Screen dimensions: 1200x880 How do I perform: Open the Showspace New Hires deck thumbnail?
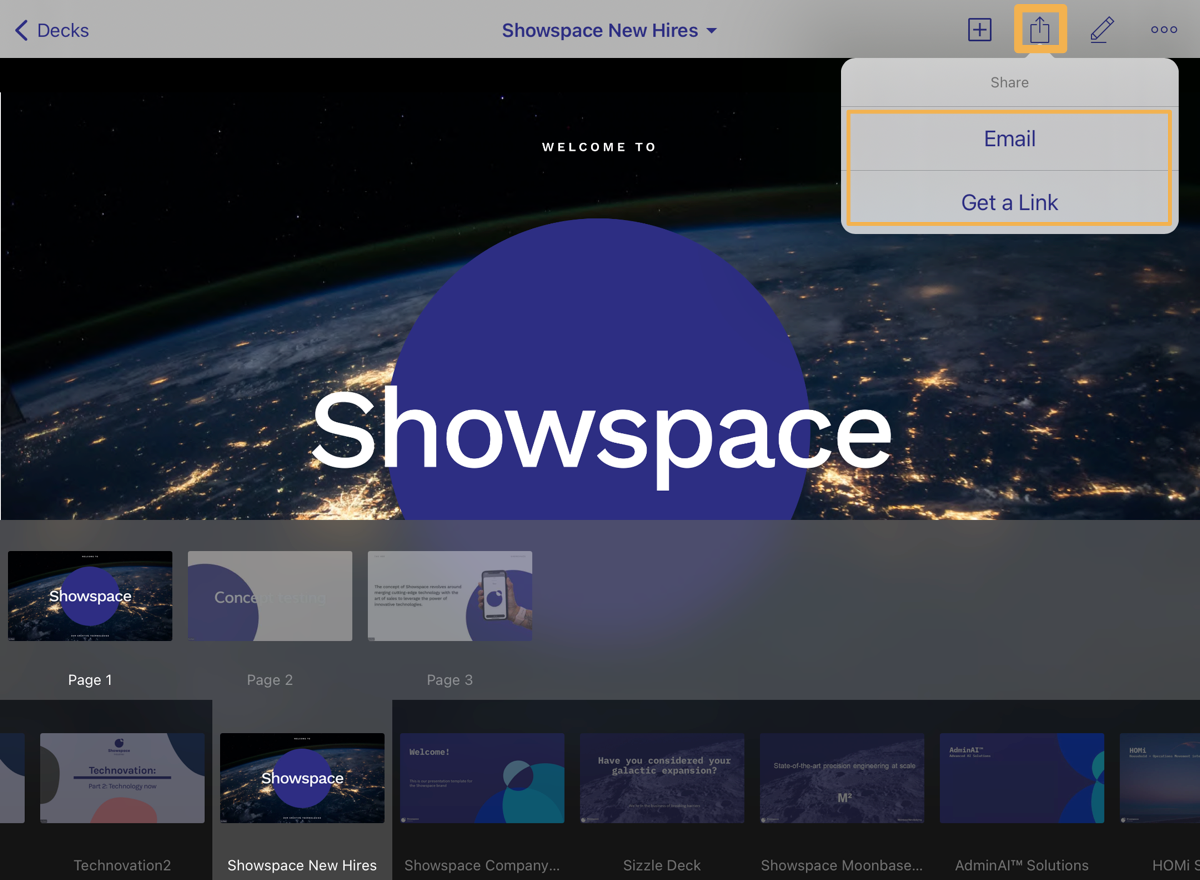coord(302,778)
